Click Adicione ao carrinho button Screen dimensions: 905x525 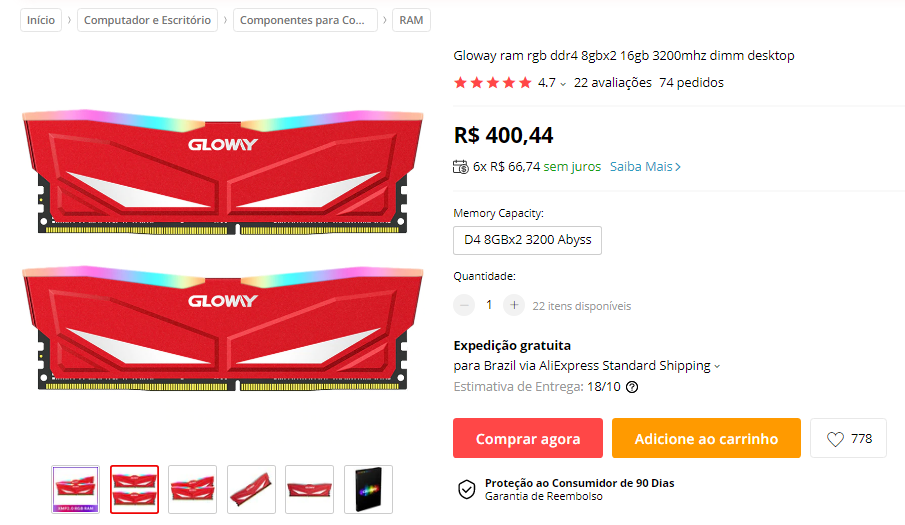[x=706, y=438]
